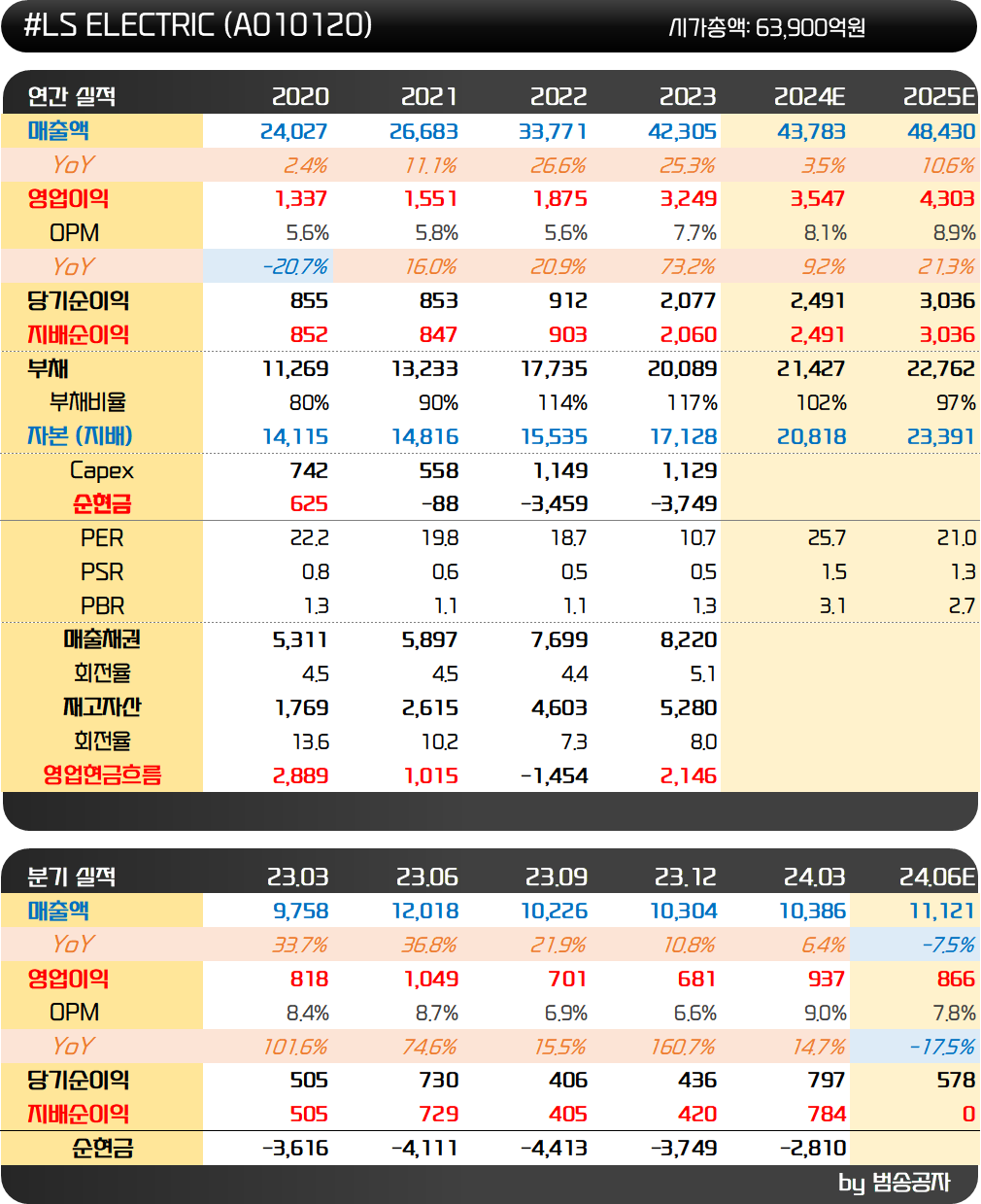981x1204 pixels.
Task: Click the revenue YoY value '26.6%'
Action: click(558, 165)
